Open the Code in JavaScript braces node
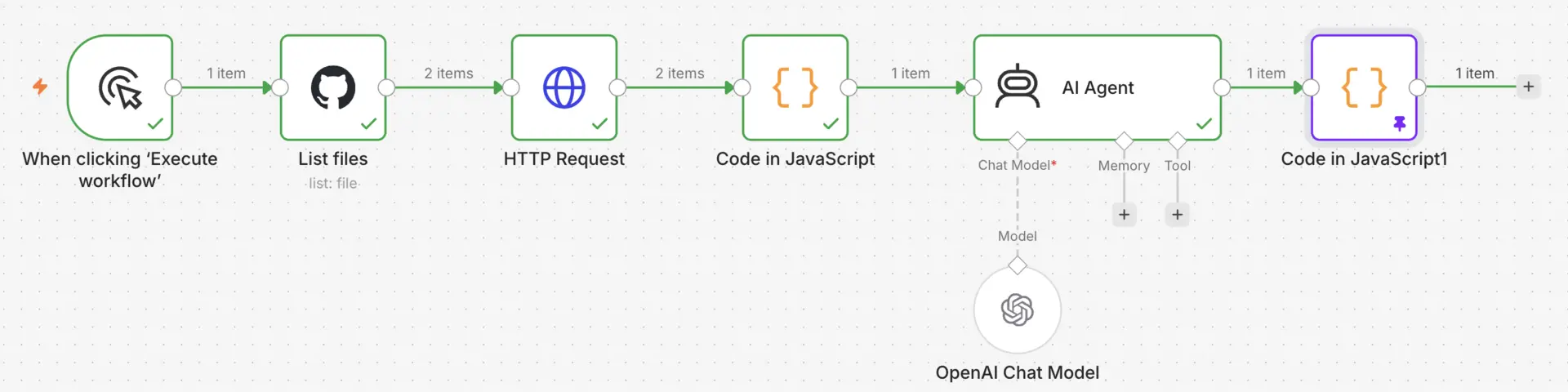The image size is (1568, 392). coord(795,87)
